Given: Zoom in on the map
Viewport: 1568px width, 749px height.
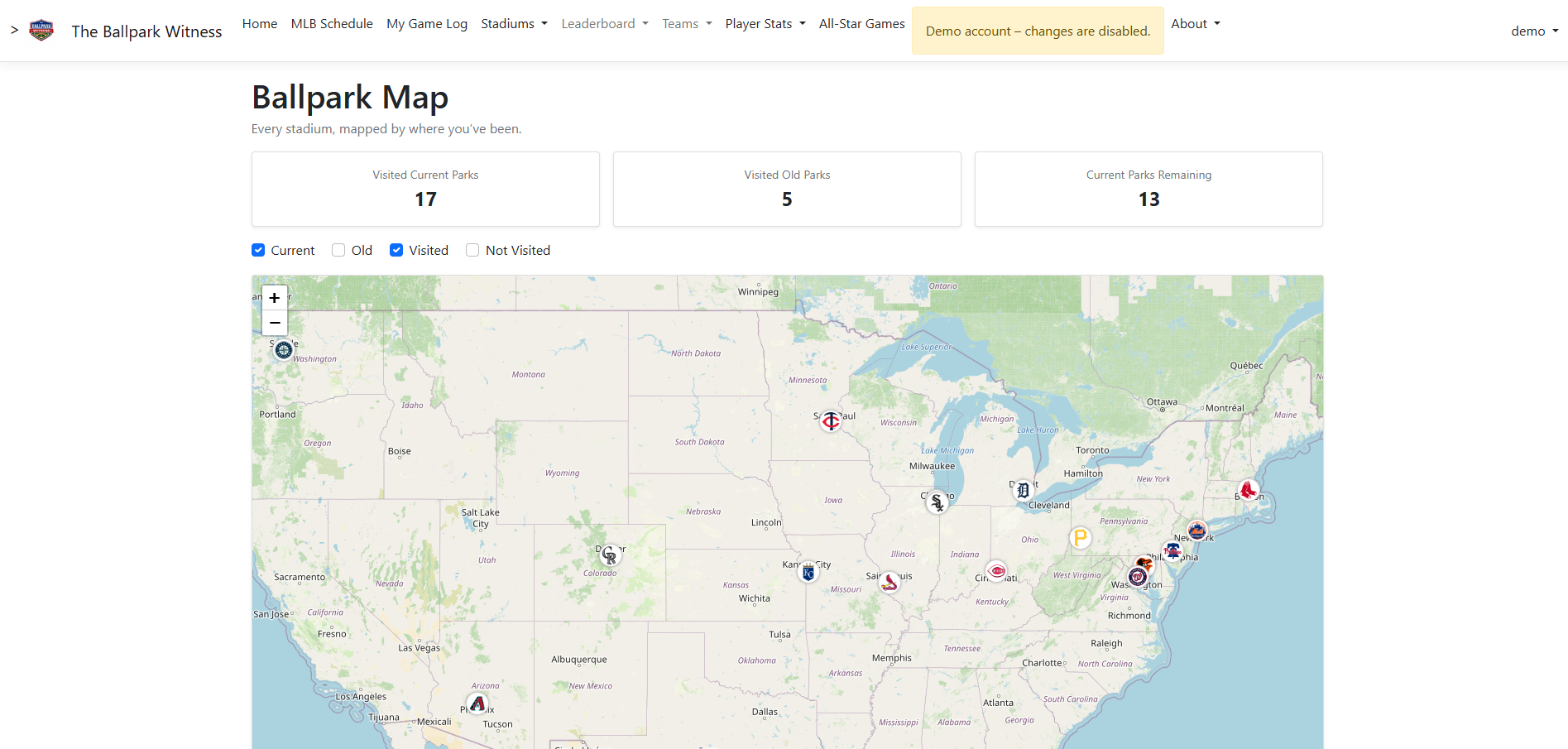Looking at the screenshot, I should point(275,298).
